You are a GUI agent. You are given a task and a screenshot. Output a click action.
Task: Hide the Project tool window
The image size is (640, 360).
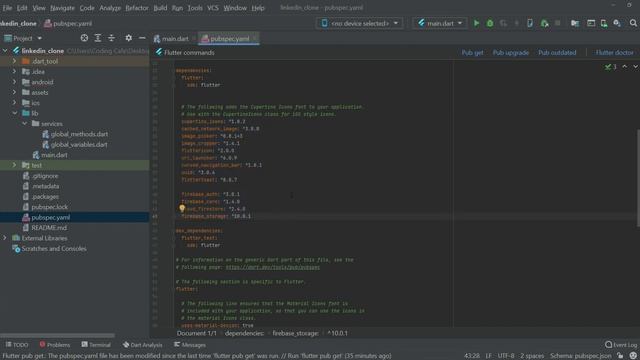(x=142, y=38)
